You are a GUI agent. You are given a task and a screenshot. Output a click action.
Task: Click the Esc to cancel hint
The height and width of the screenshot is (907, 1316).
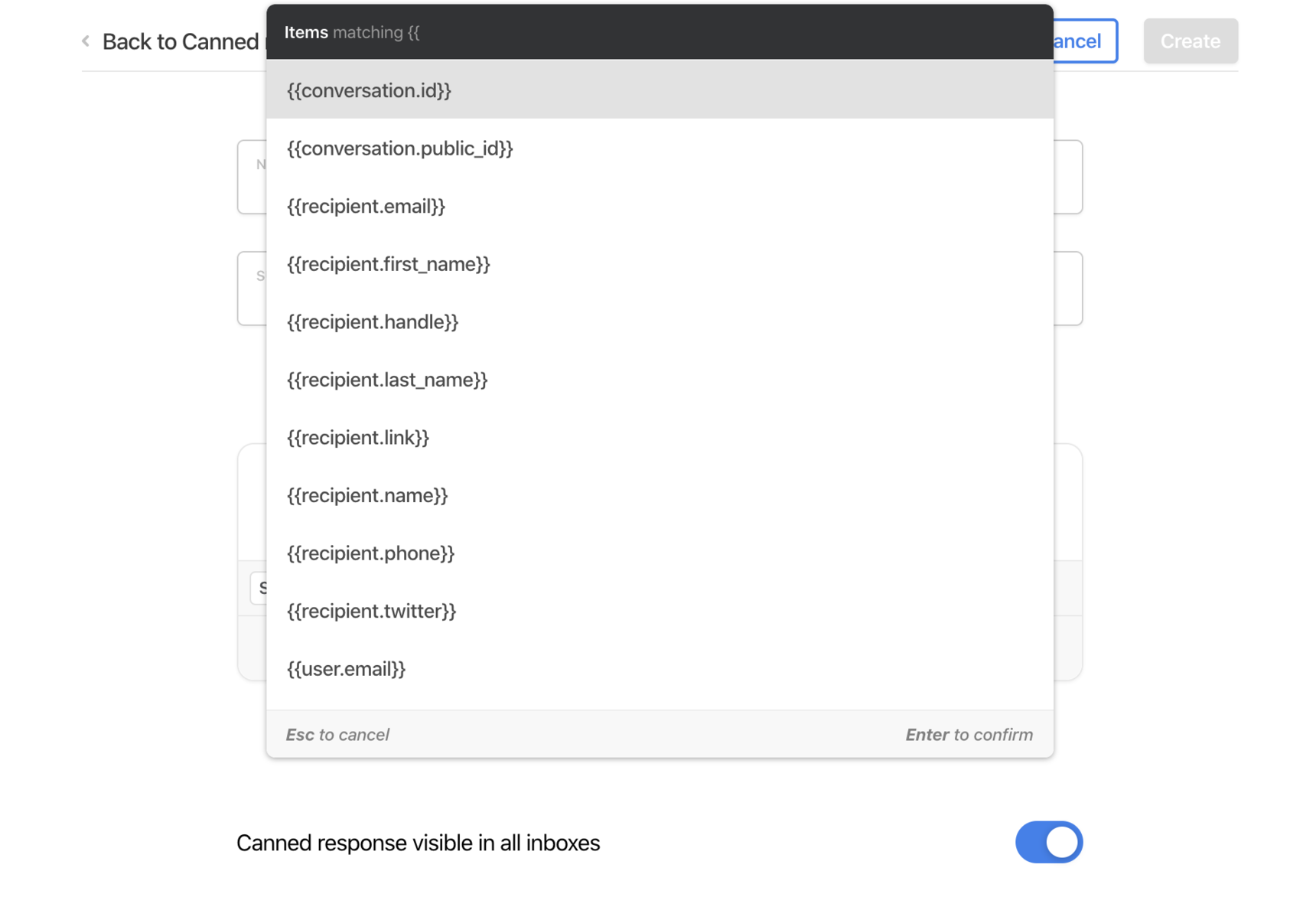click(337, 735)
